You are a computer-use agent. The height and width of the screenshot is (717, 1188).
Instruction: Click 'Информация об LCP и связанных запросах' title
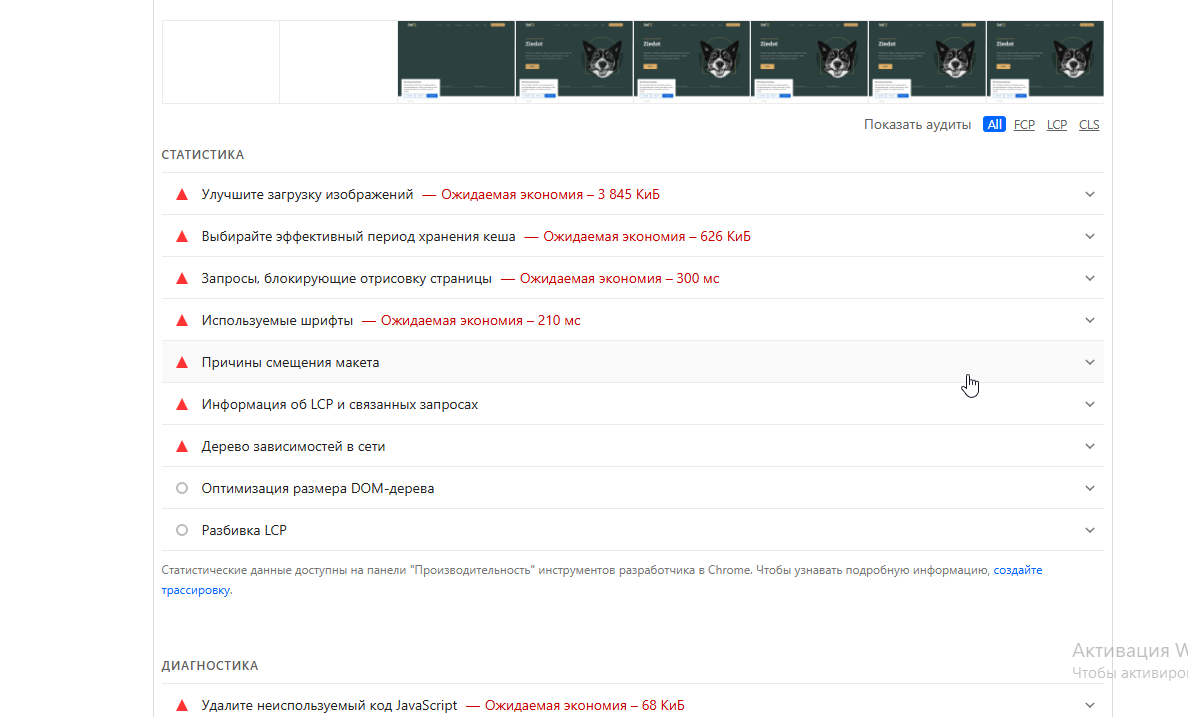tap(339, 404)
